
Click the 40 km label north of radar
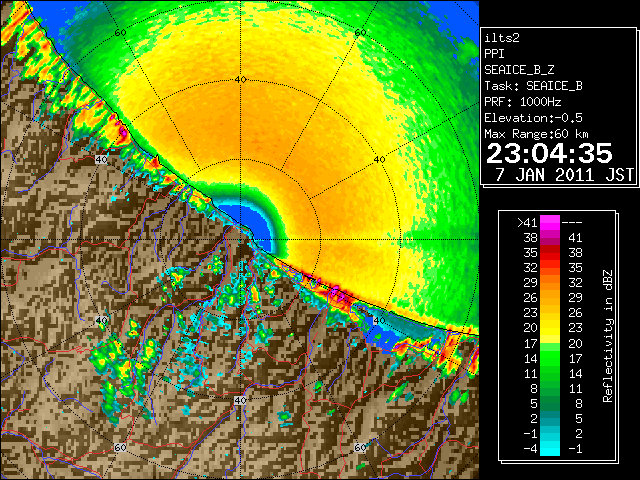[240, 80]
